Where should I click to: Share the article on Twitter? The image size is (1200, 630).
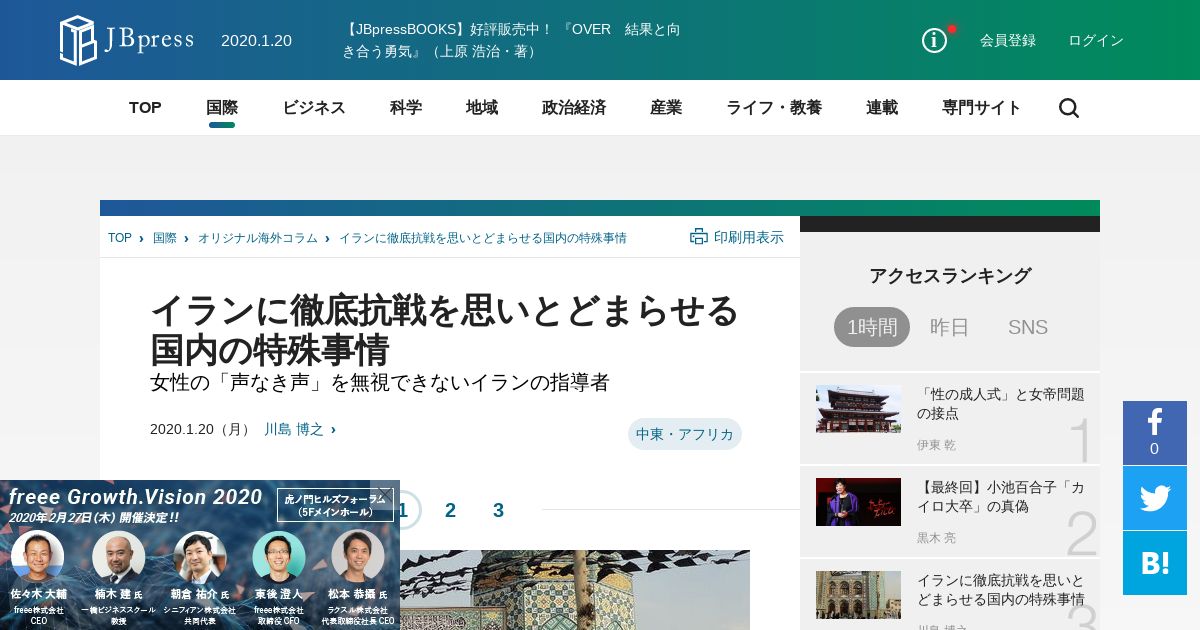click(x=1155, y=498)
